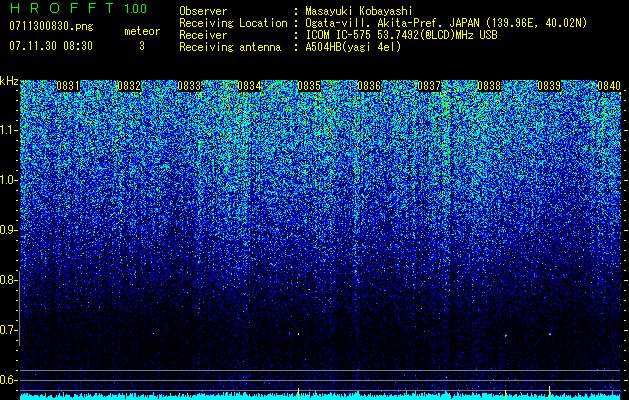Click the 0.9 kHz axis label
Screen dimensions: 629x400
point(8,230)
